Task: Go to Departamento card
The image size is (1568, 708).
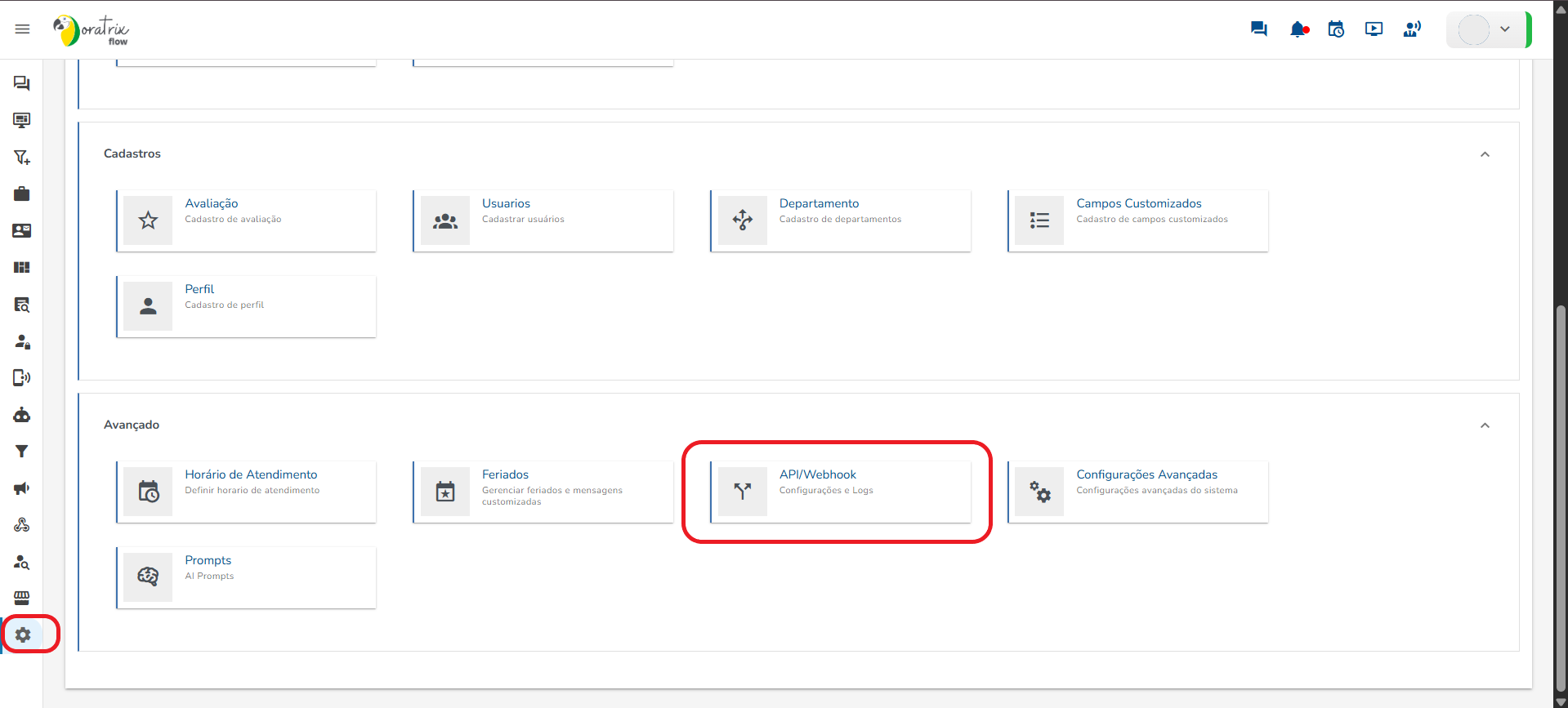Action: click(x=840, y=220)
